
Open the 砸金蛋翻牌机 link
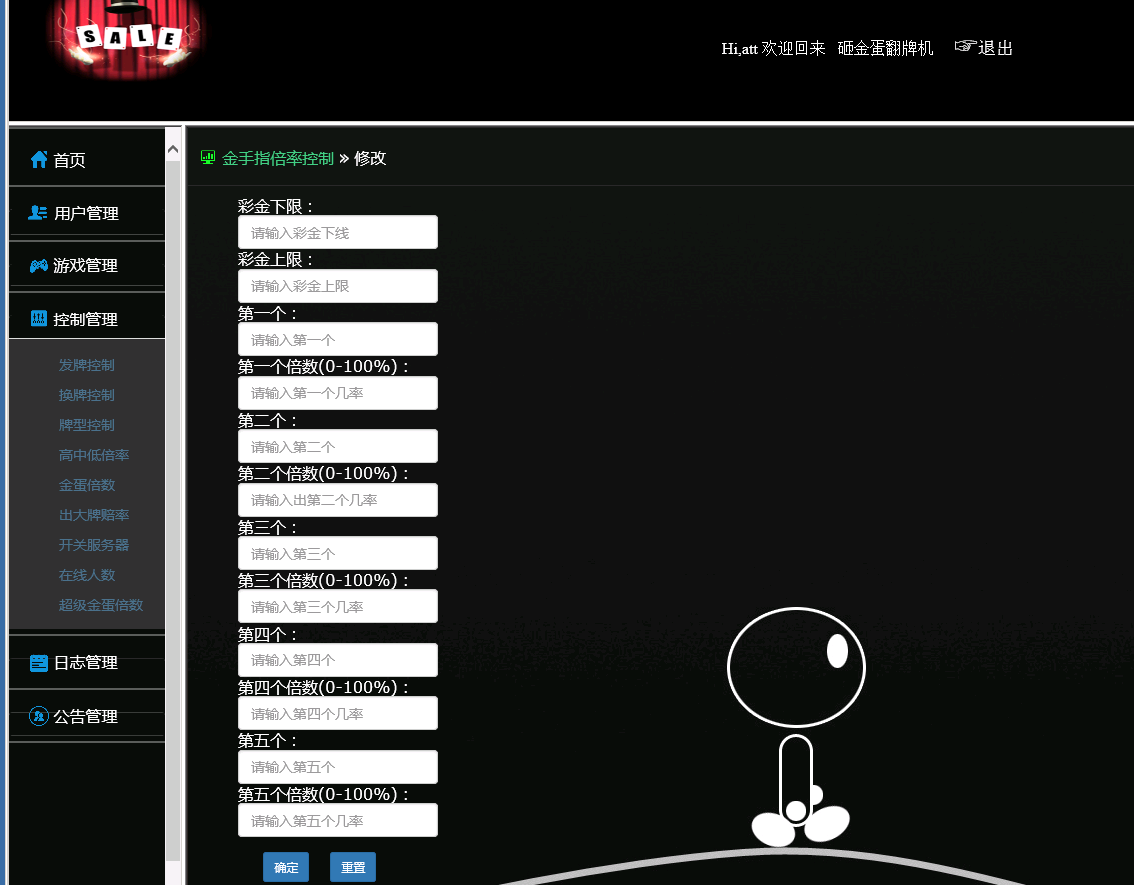pyautogui.click(x=884, y=47)
